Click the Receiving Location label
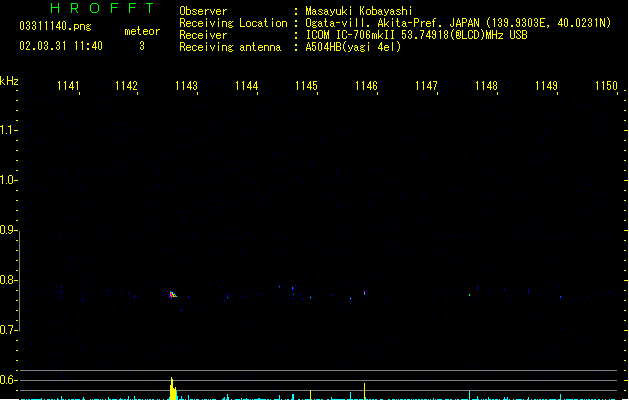 (x=233, y=23)
